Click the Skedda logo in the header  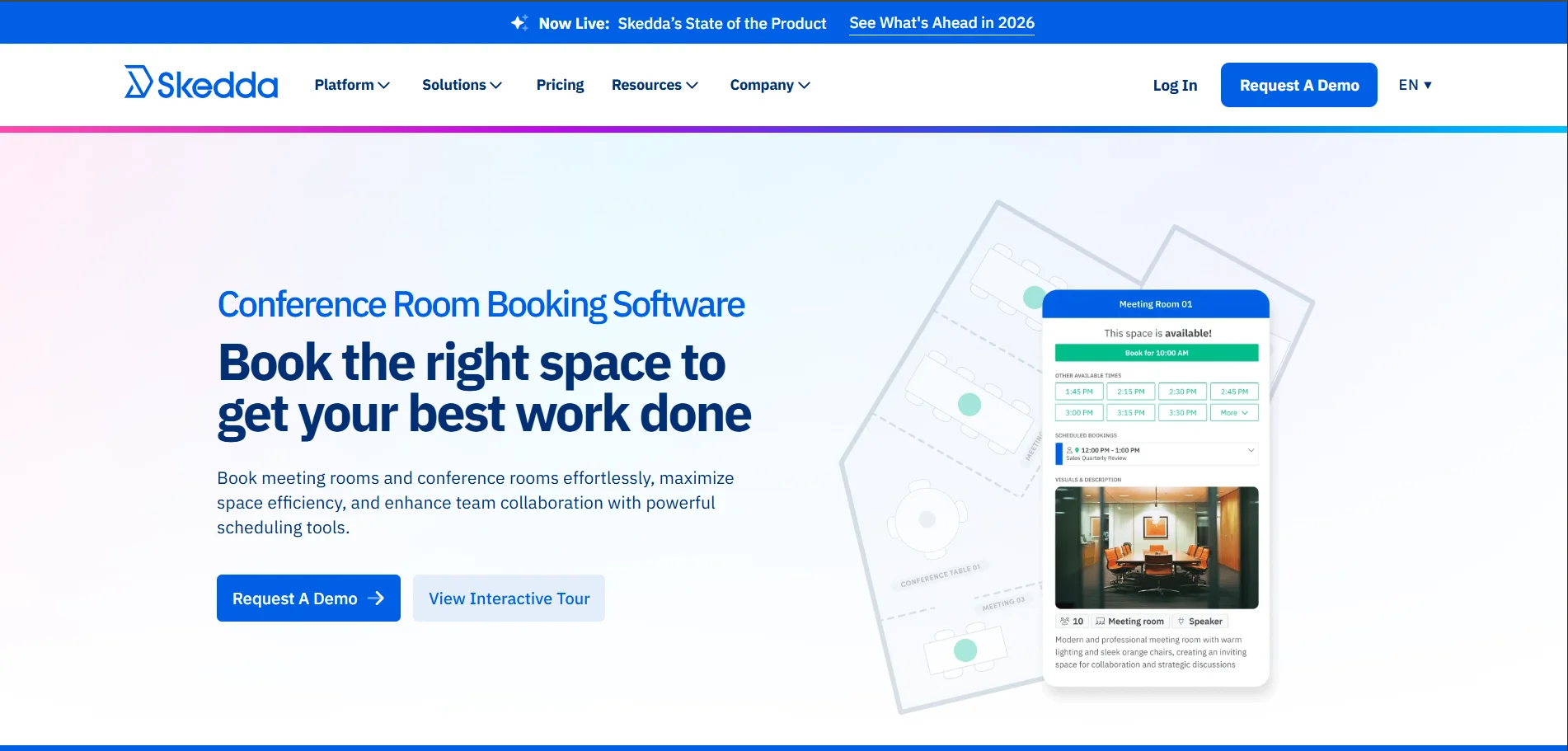200,83
